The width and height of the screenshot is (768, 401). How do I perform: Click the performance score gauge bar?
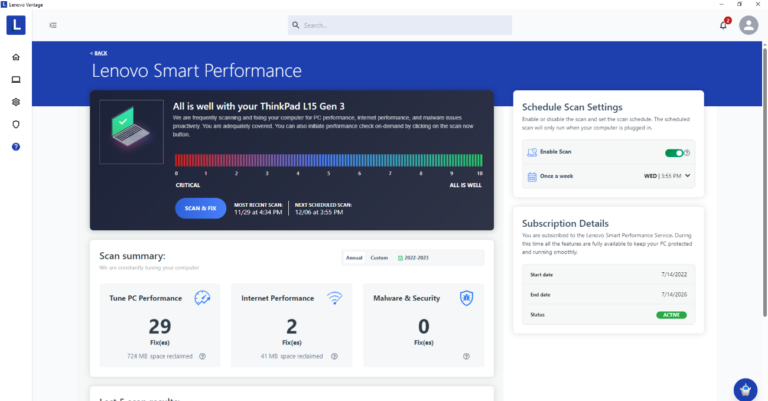click(x=329, y=160)
